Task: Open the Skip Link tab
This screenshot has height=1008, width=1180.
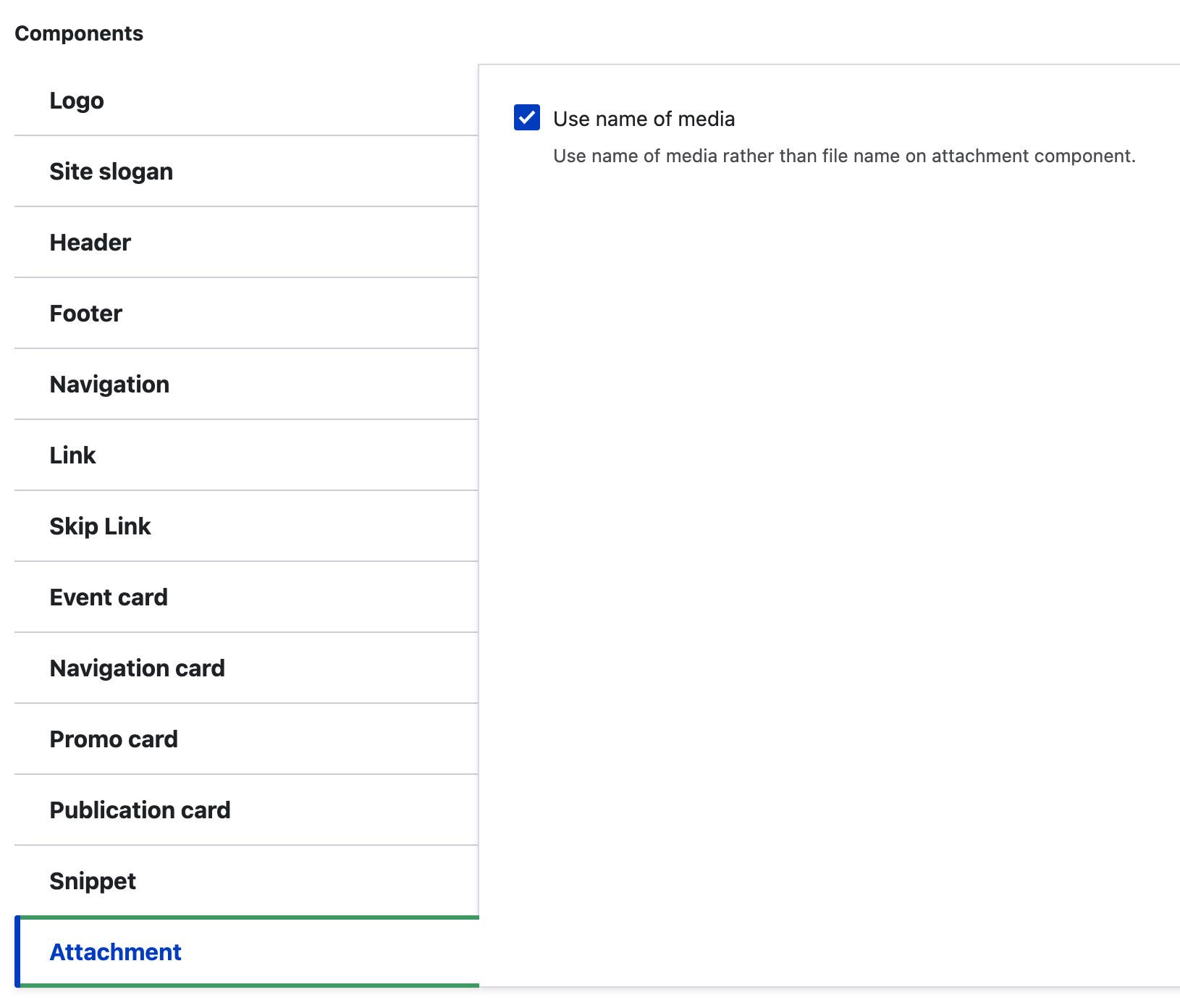Action: (x=100, y=526)
